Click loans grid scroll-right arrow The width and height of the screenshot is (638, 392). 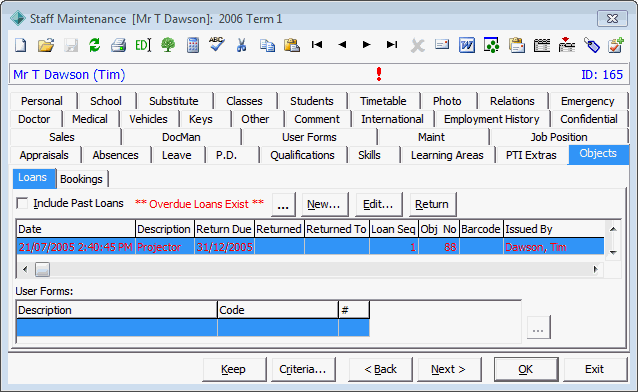pyautogui.click(x=596, y=269)
